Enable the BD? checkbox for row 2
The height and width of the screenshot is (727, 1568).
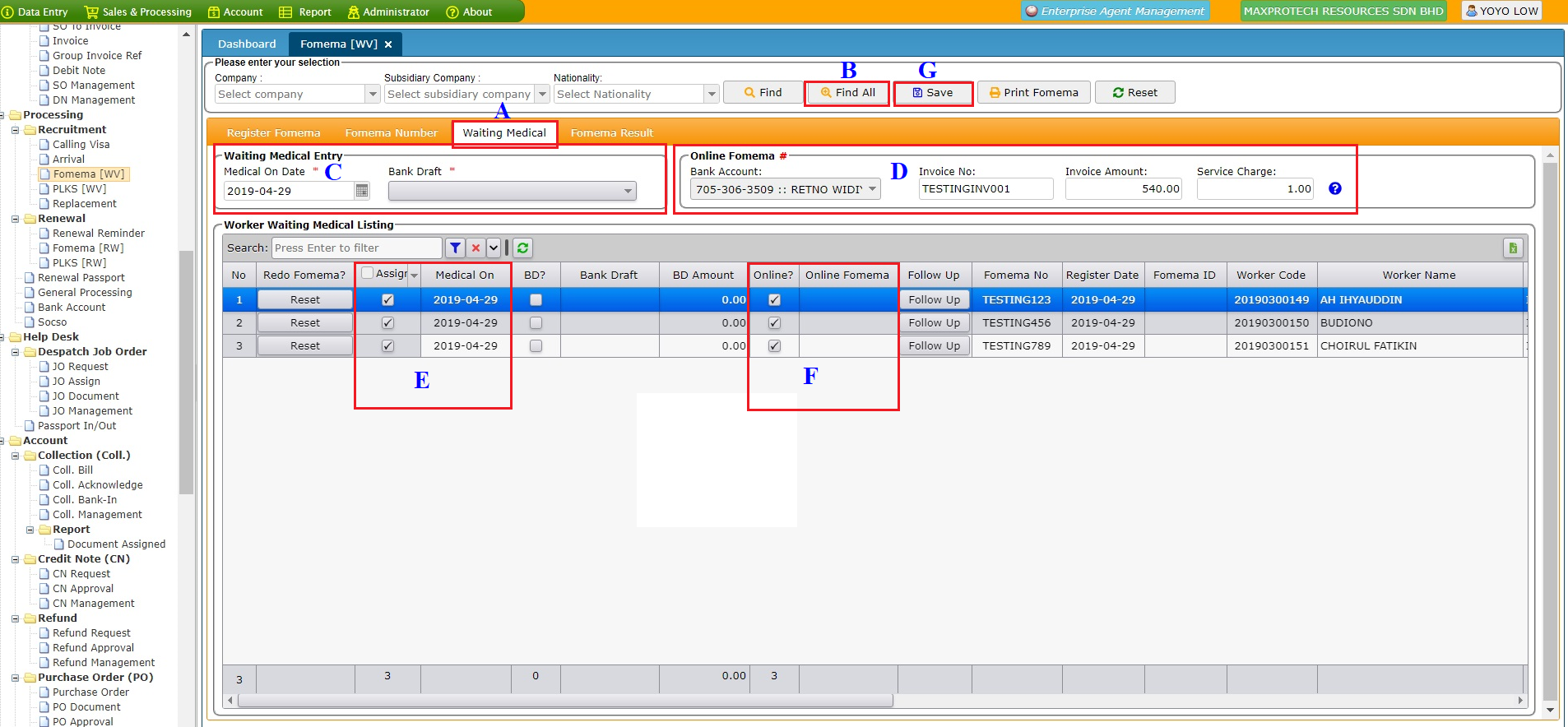536,323
